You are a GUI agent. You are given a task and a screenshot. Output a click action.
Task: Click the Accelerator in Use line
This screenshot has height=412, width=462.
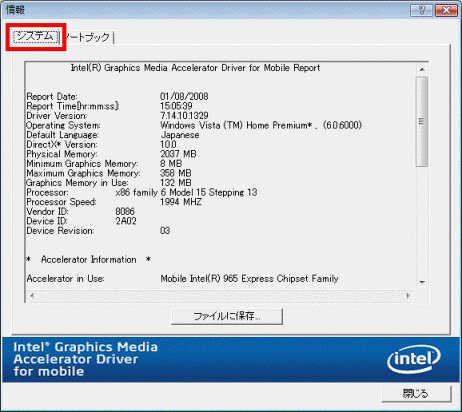coord(182,279)
